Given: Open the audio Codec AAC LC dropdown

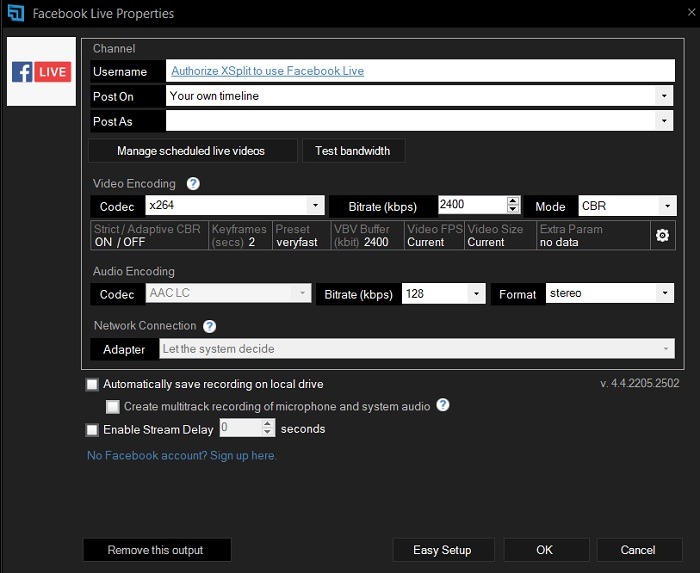Looking at the screenshot, I should click(228, 293).
